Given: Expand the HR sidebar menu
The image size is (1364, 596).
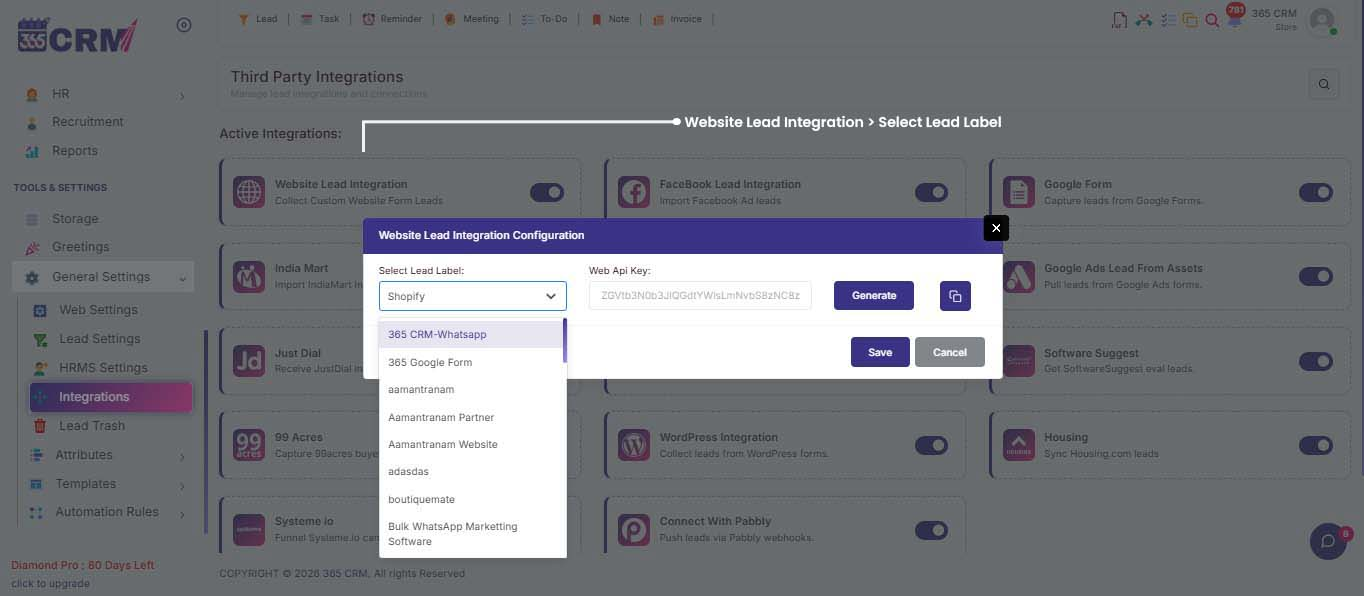Looking at the screenshot, I should coord(105,94).
